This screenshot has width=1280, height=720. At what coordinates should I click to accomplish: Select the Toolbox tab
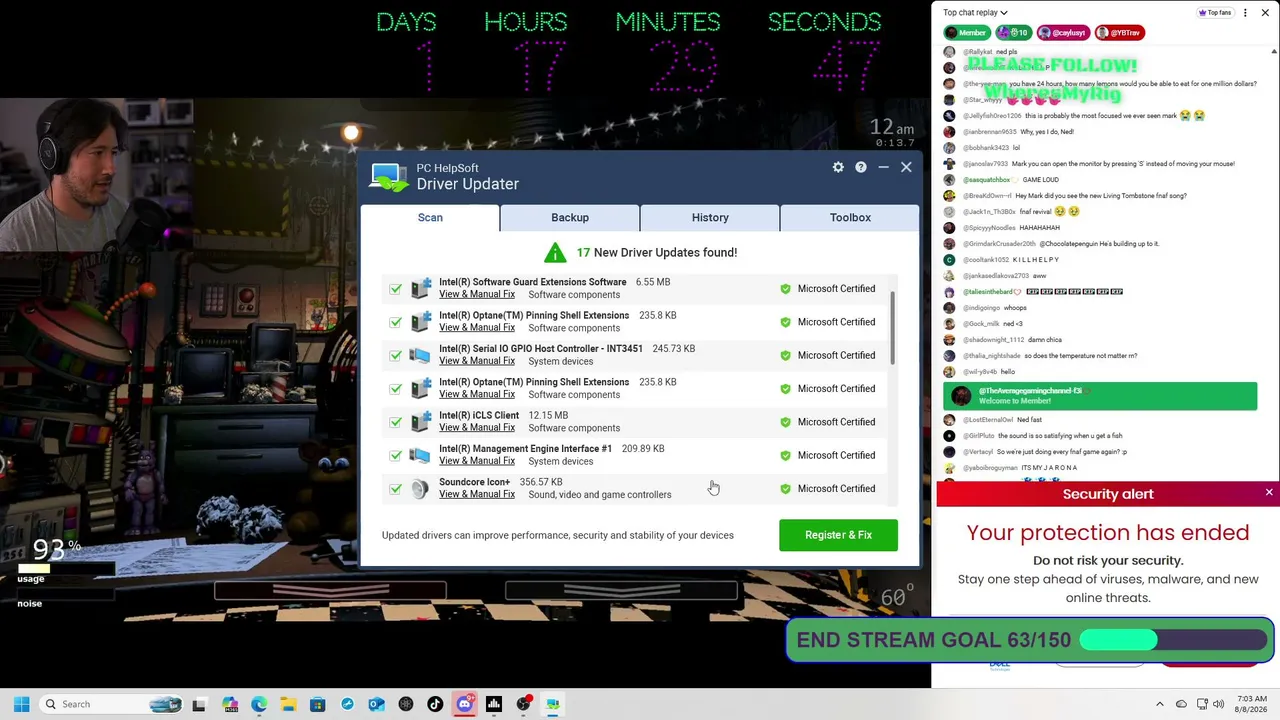(850, 217)
